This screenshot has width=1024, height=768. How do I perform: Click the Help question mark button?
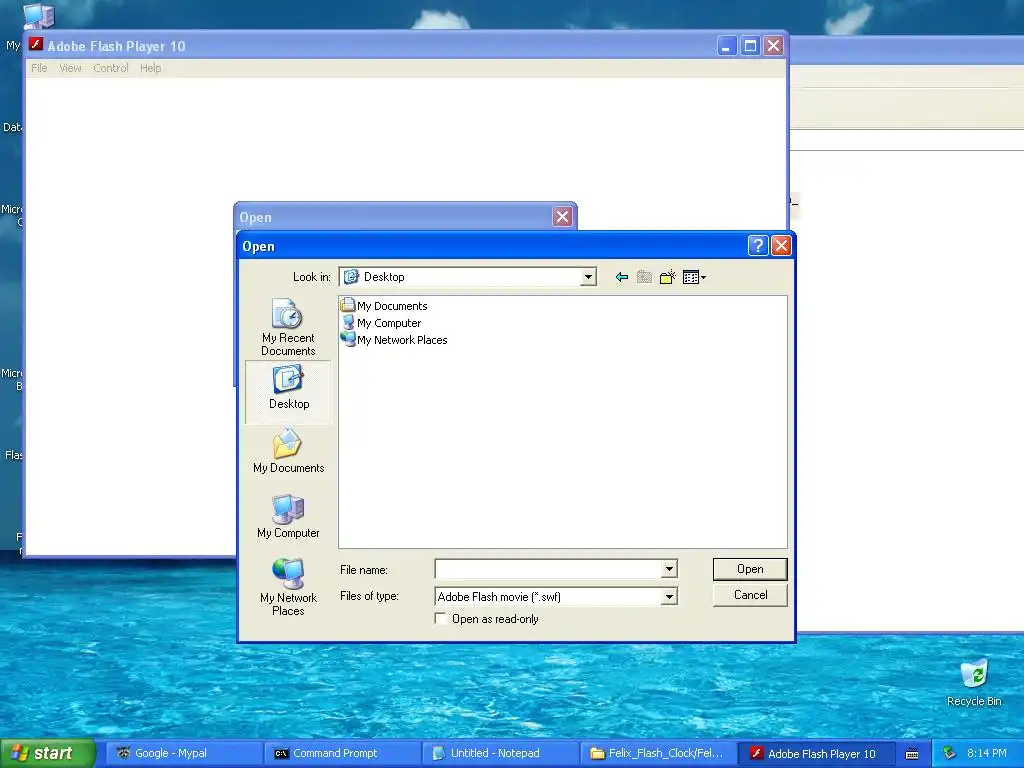coord(758,246)
